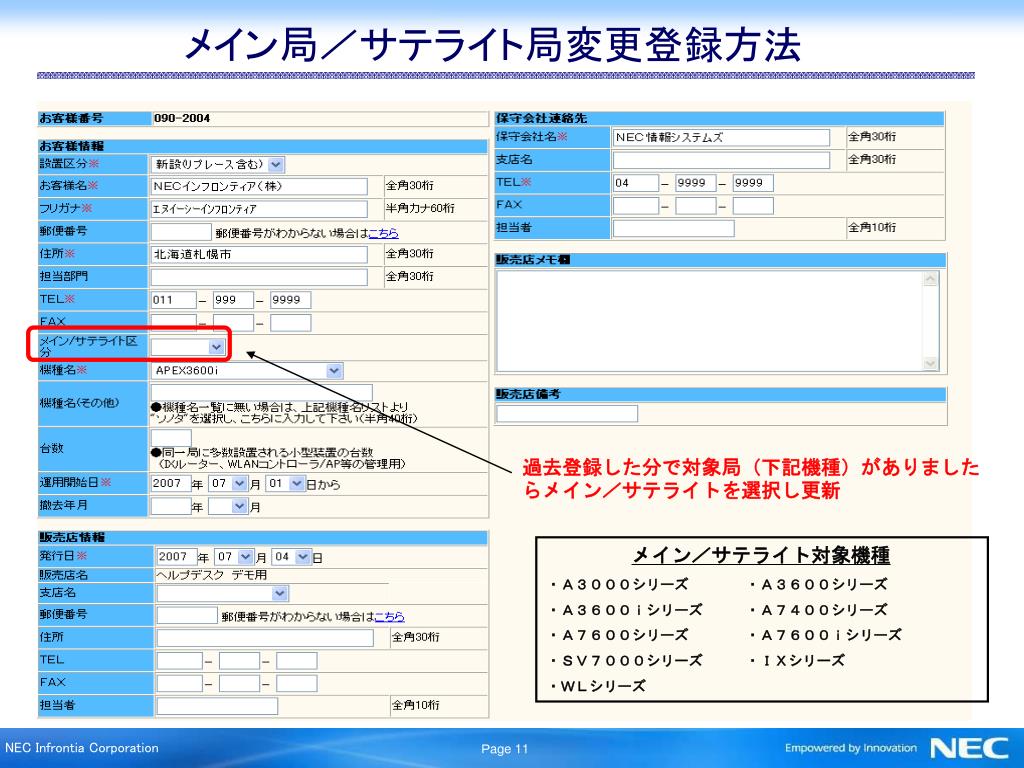Click the 販売店情報 住所 input field
Screen dimensions: 1024x768
264,638
